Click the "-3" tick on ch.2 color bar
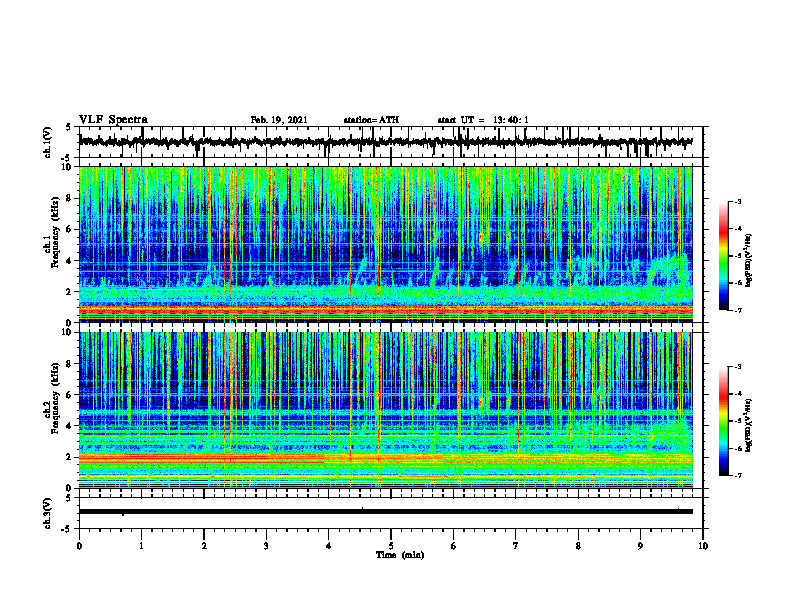Viewport: 792px width, 612px height. tap(738, 367)
